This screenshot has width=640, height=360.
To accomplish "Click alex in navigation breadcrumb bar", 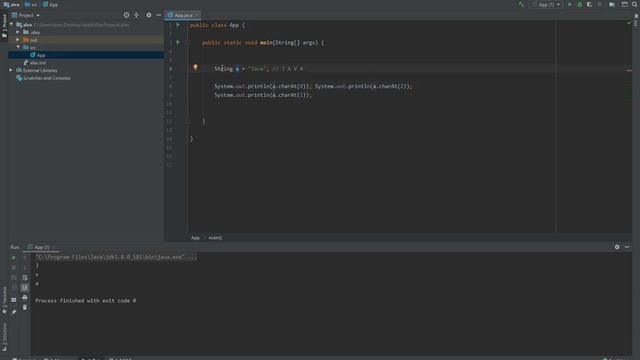I will [12, 4].
